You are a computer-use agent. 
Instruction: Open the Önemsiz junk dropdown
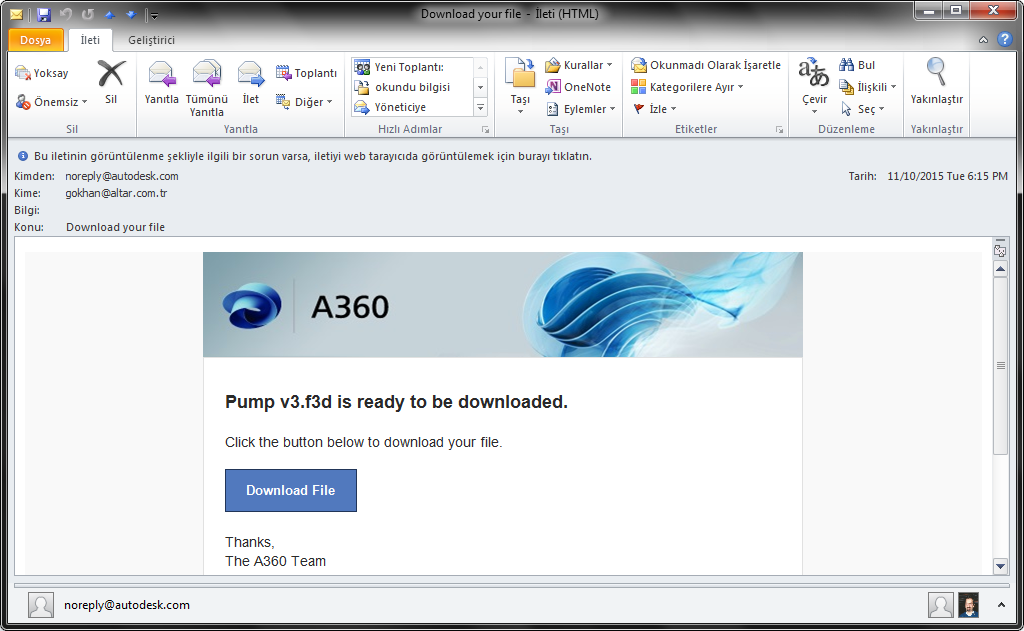[x=51, y=102]
